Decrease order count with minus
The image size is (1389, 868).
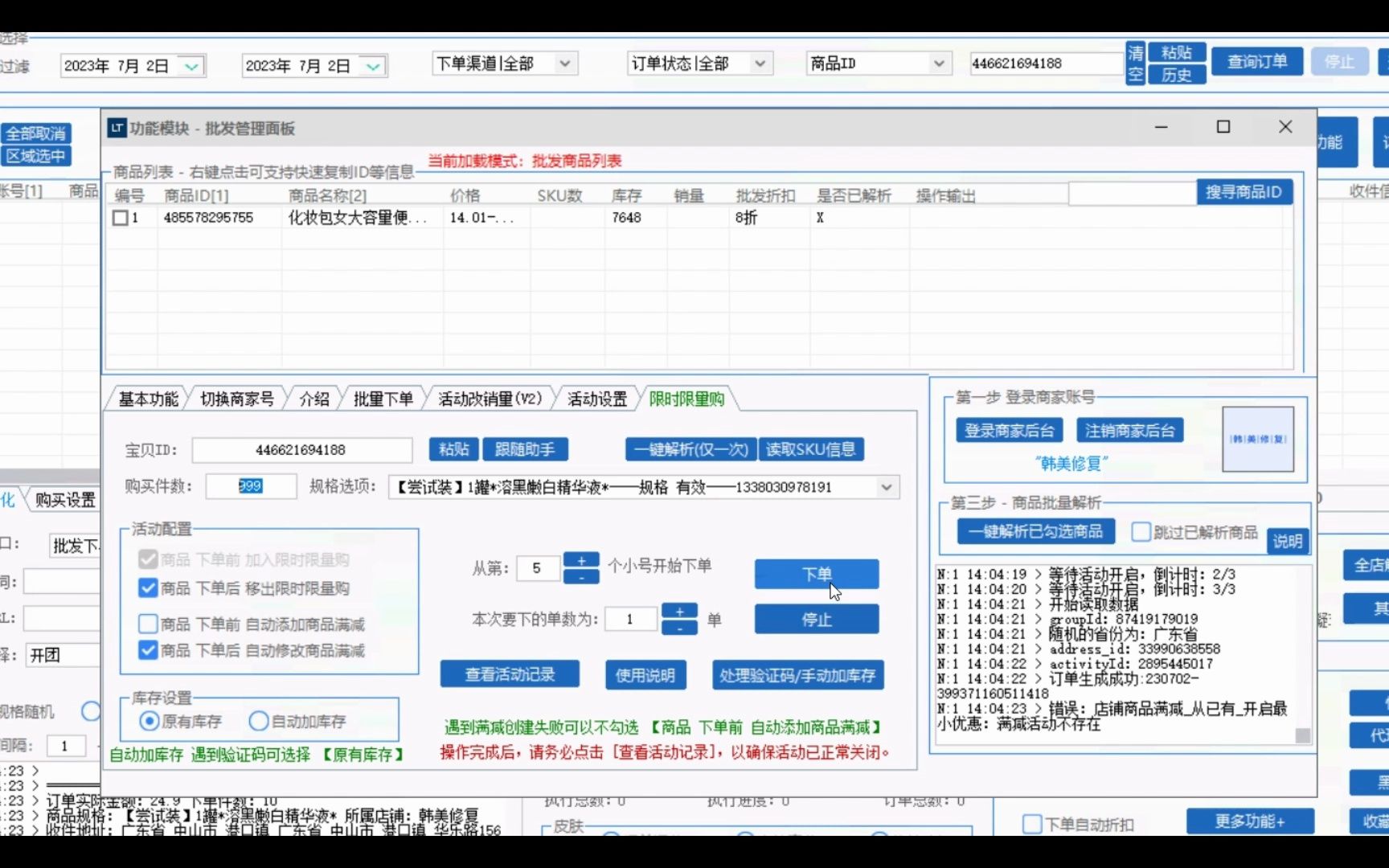point(679,627)
